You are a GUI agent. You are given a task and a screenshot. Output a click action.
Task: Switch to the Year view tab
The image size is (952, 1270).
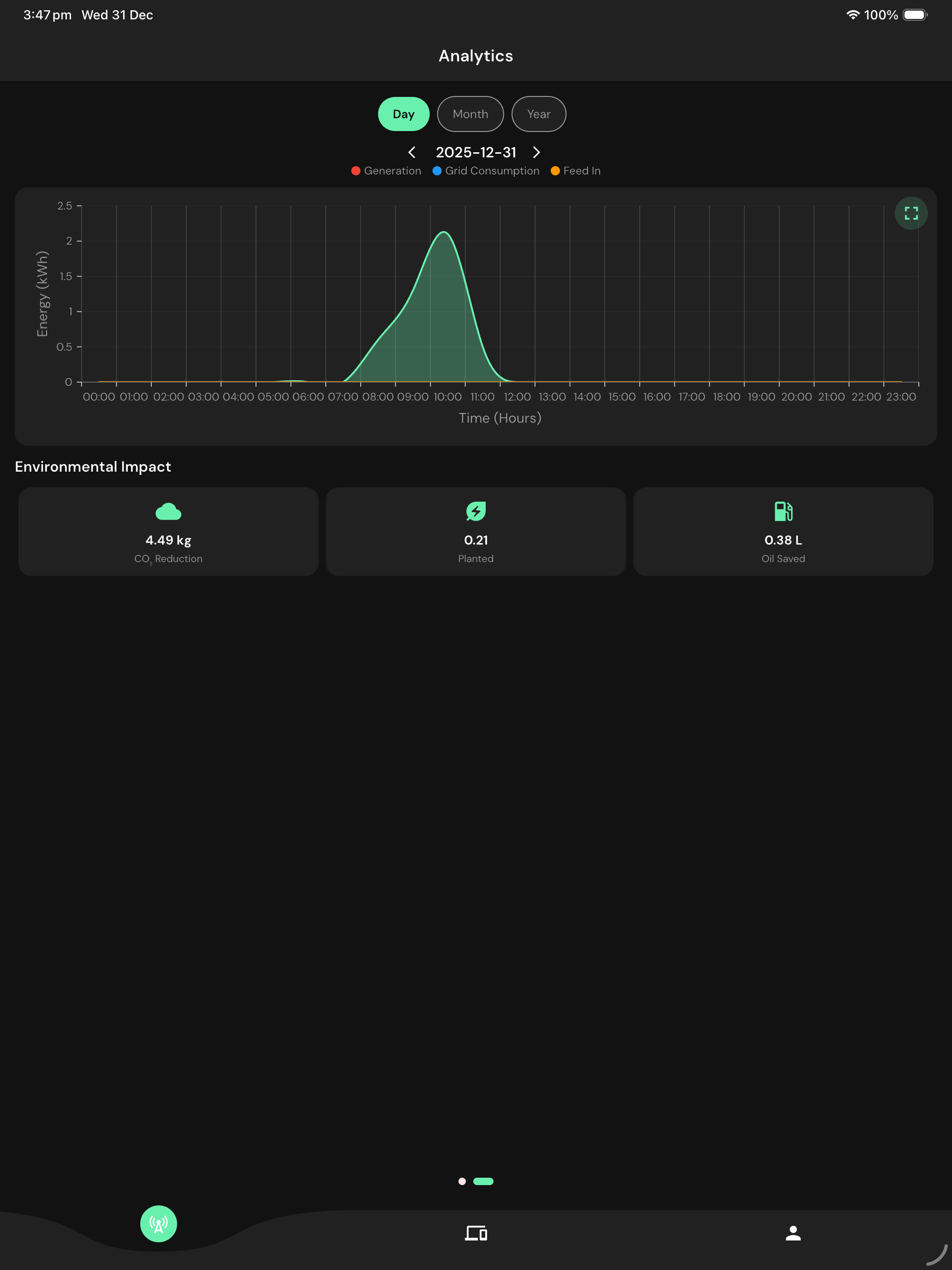538,114
